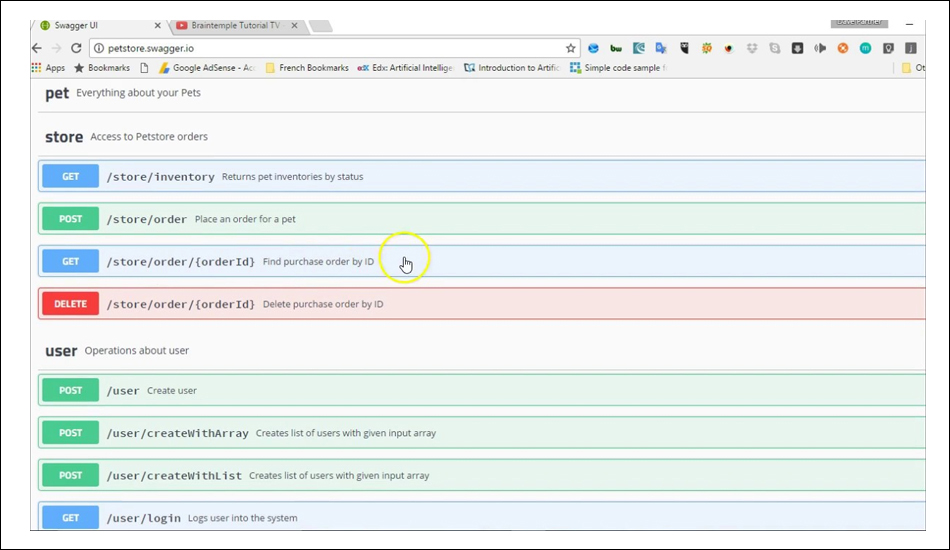Expand GET /user/login operation

point(482,517)
